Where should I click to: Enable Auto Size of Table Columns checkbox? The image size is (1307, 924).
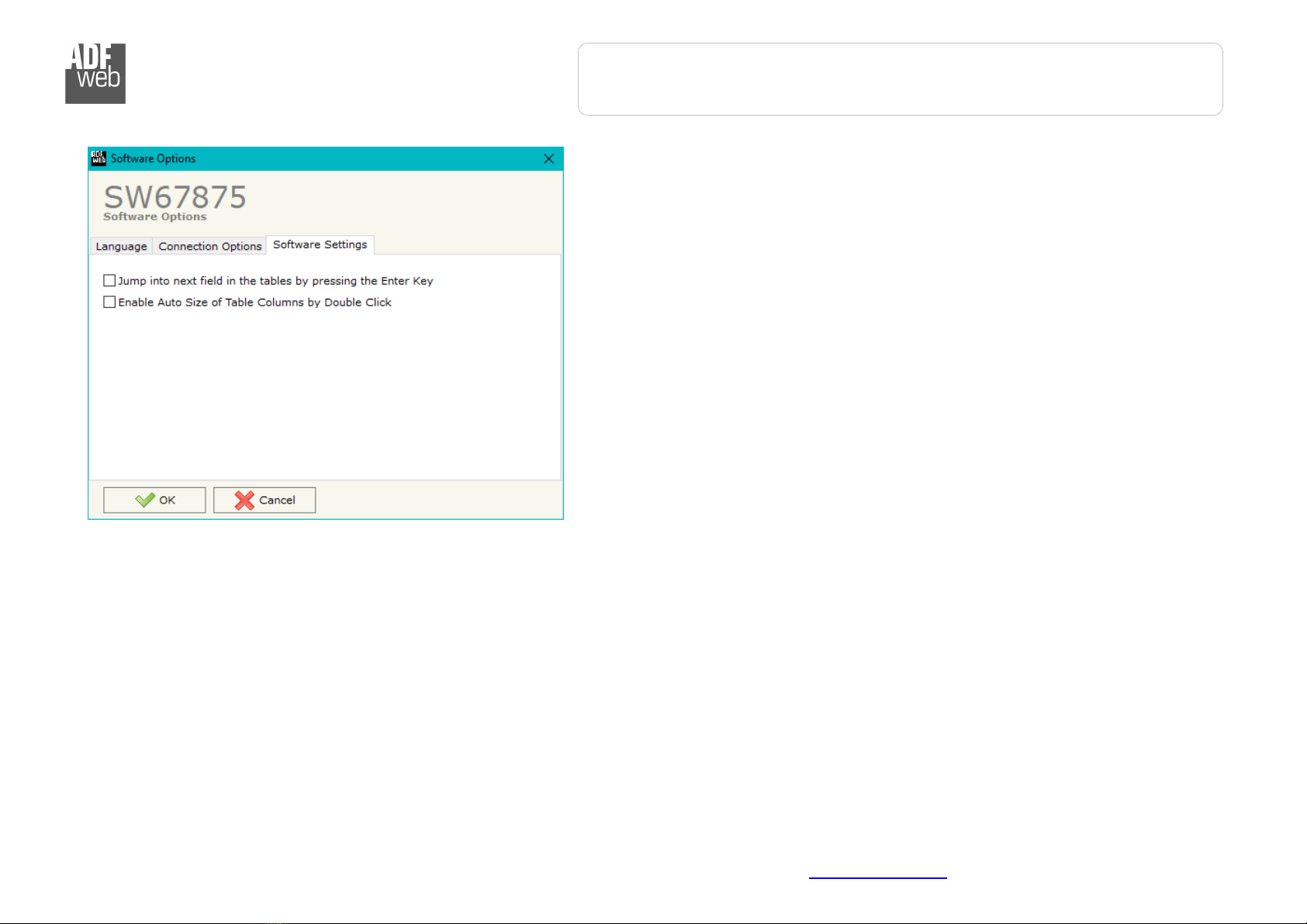[109, 303]
